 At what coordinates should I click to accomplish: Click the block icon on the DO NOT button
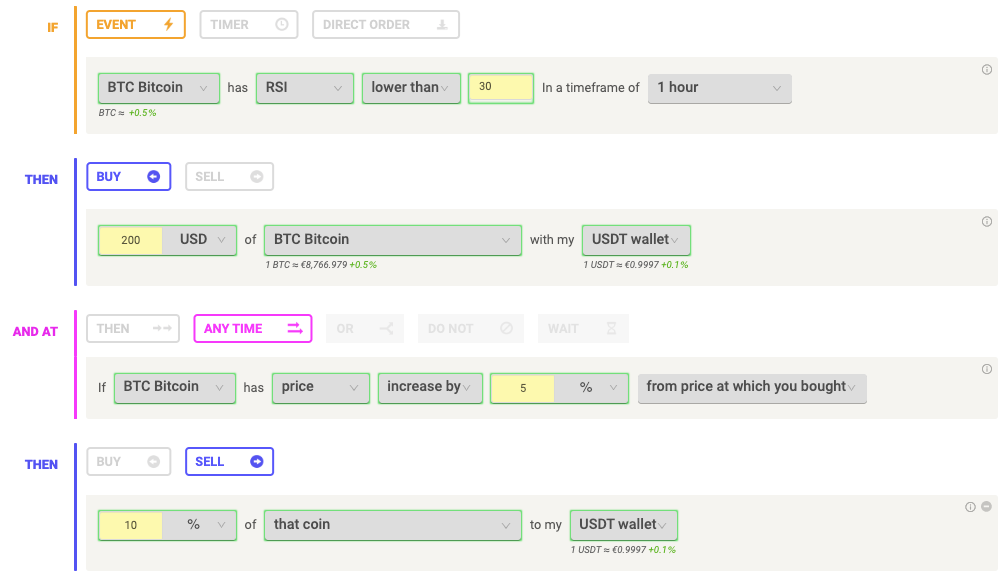click(505, 328)
